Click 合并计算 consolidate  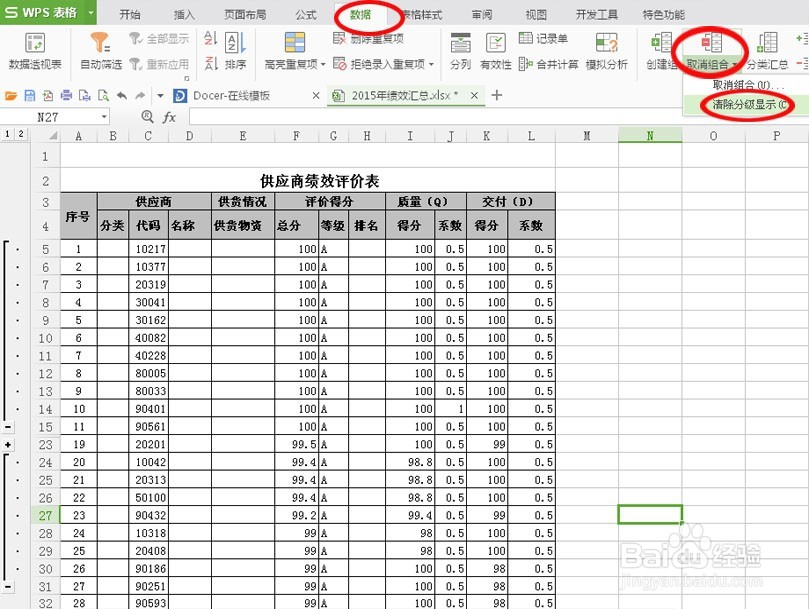tap(548, 64)
